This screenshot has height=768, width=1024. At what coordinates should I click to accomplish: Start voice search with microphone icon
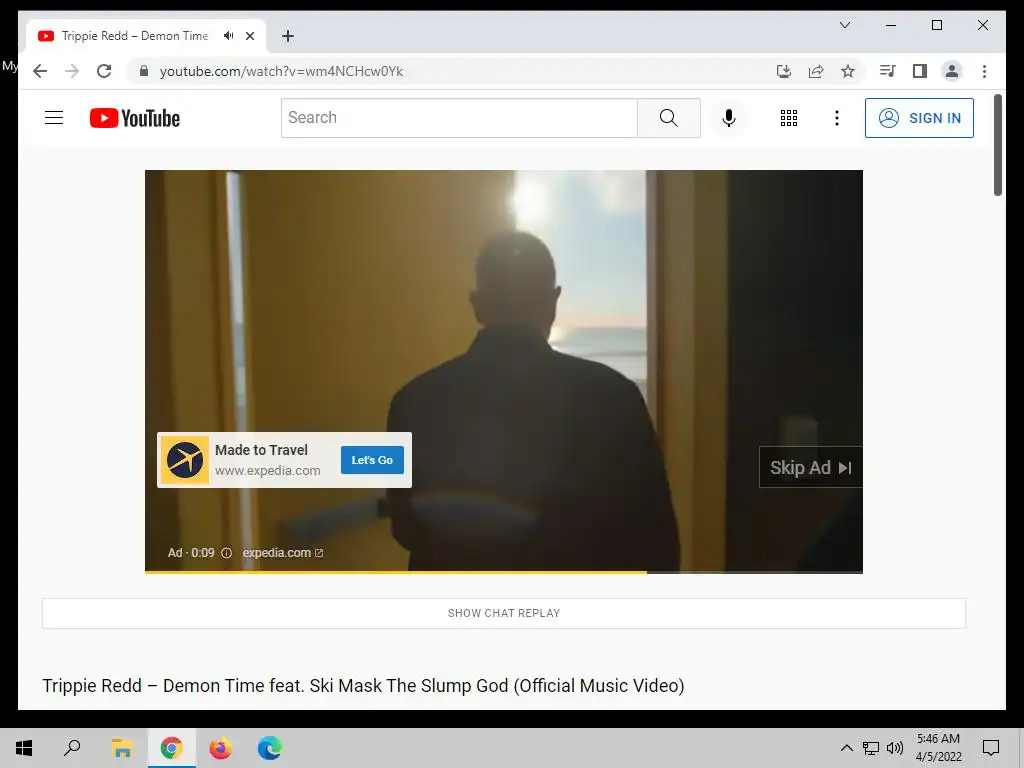tap(729, 118)
